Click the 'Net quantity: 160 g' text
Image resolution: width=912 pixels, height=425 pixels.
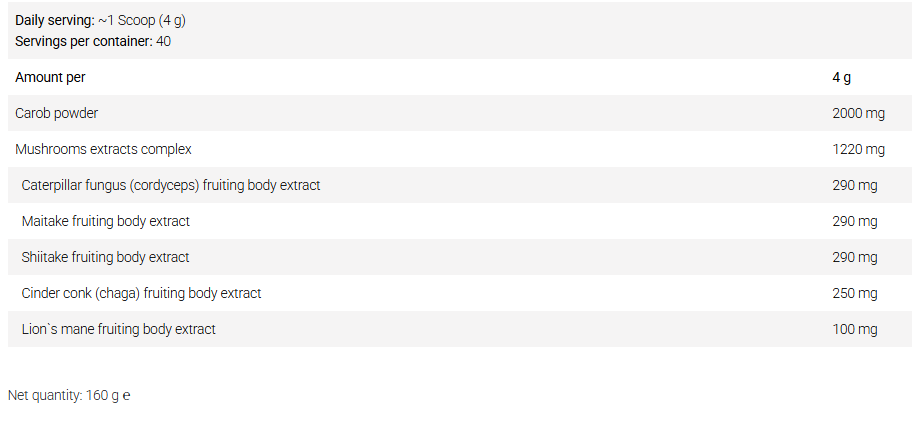(63, 395)
